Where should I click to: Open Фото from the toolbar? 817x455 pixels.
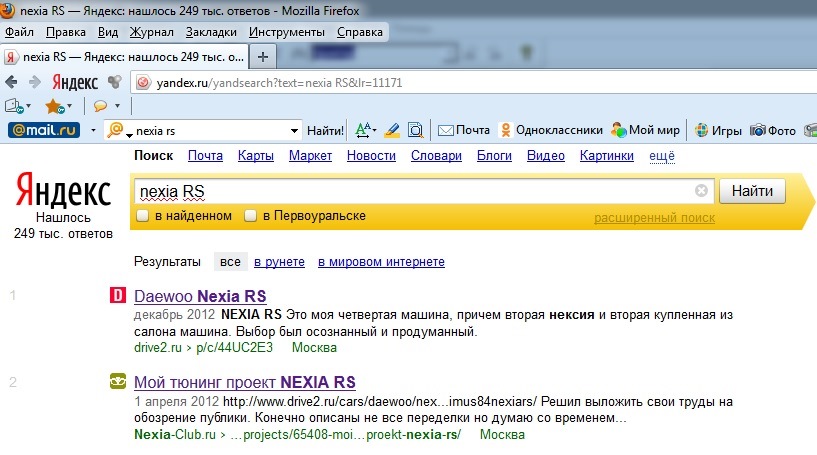coord(773,130)
